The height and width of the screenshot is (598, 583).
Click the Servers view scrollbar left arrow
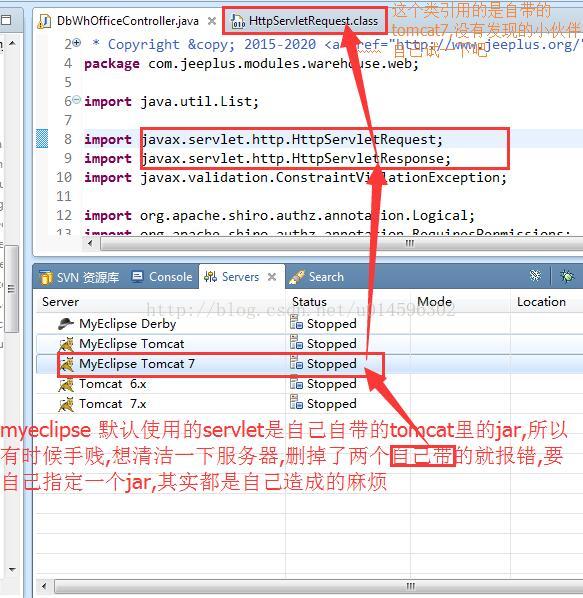[x=44, y=586]
